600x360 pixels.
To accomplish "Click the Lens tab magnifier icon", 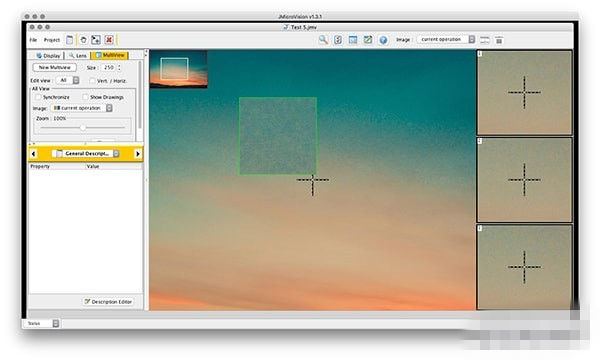I will [71, 55].
